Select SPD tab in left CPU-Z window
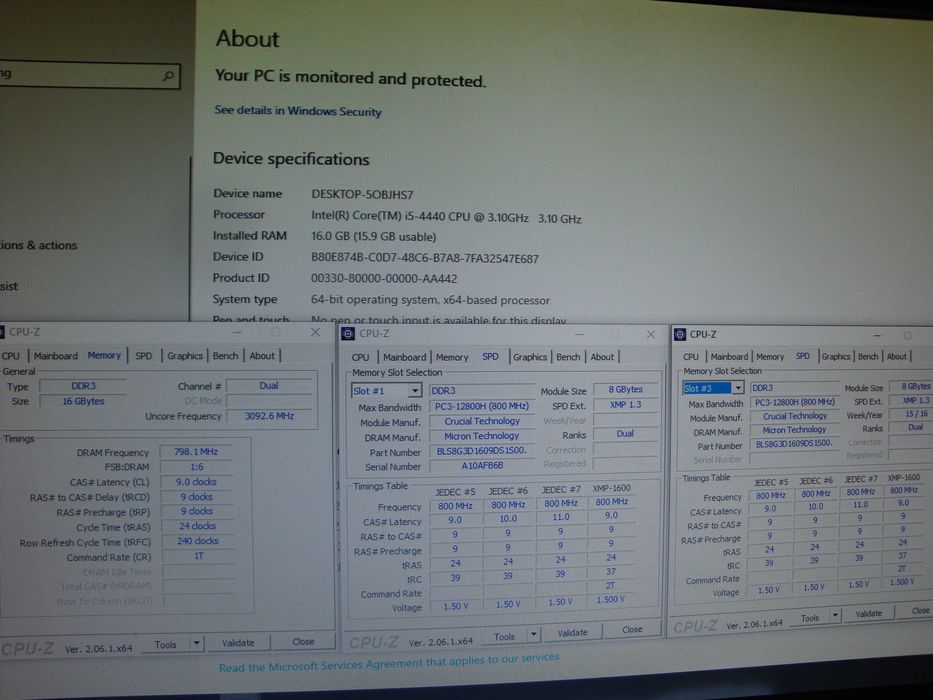This screenshot has width=933, height=700. click(143, 355)
